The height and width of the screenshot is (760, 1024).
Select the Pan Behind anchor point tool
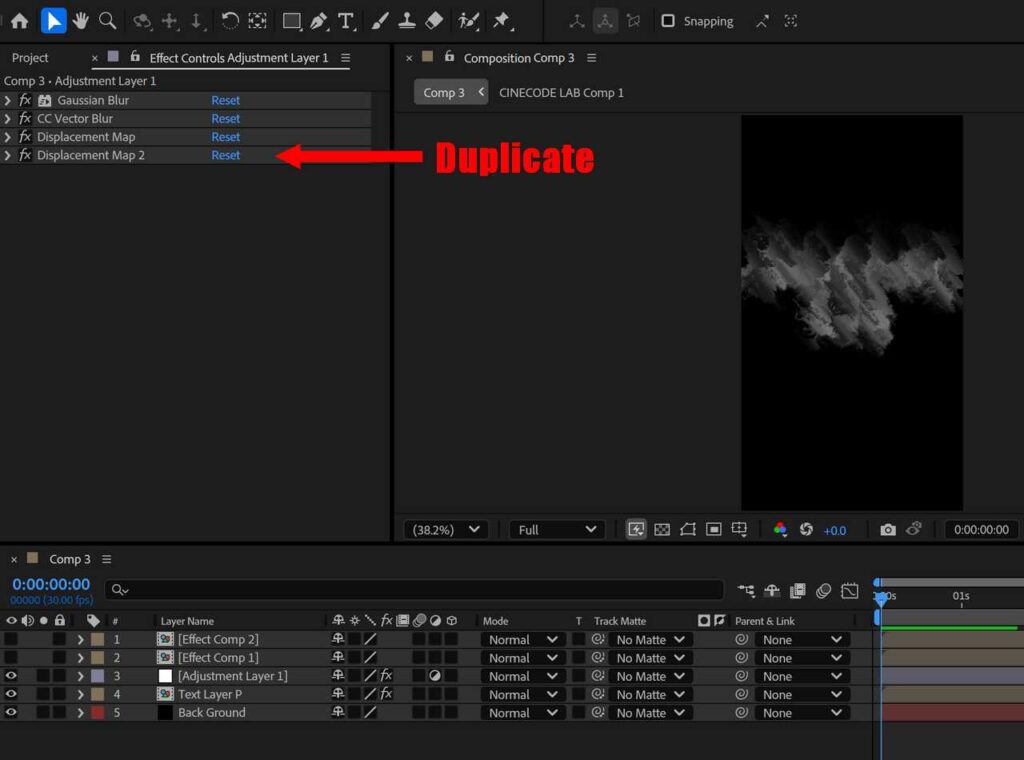257,21
